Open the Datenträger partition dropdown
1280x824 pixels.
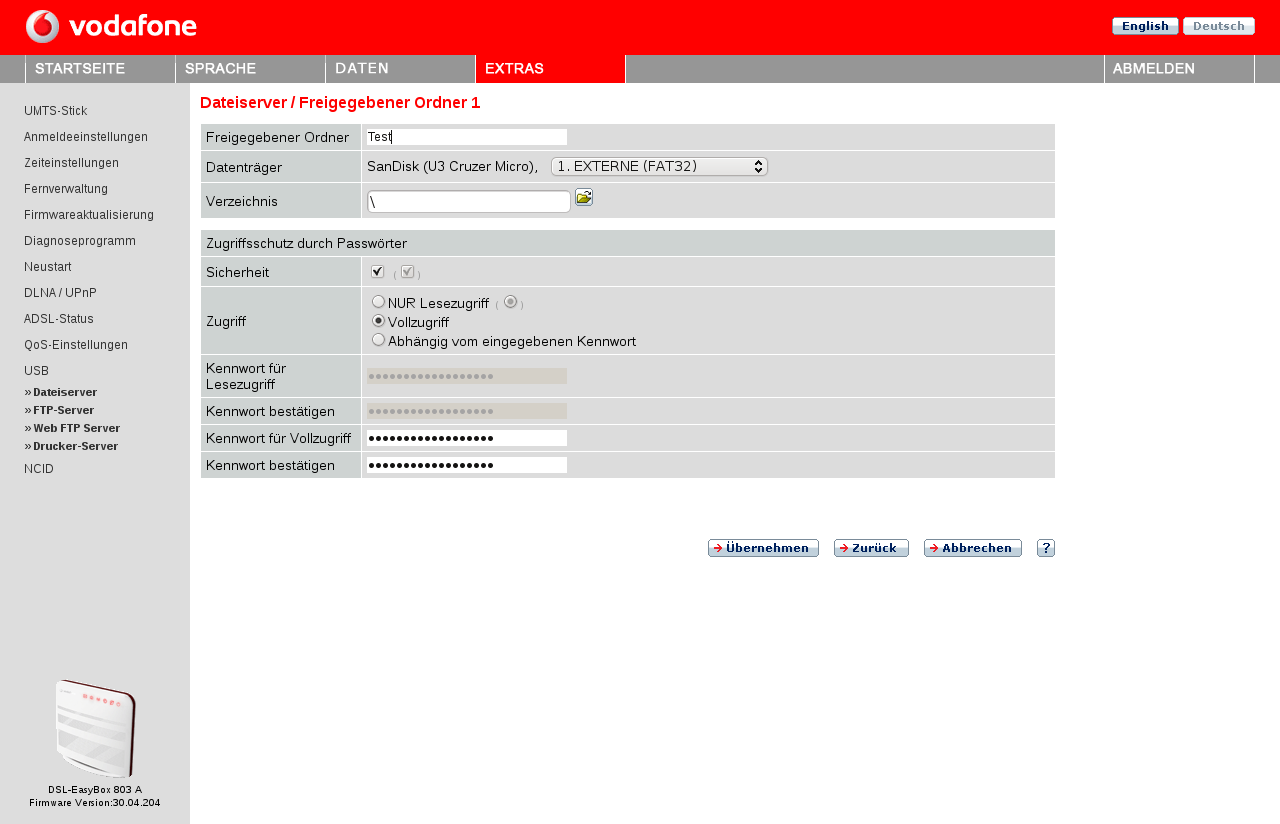pos(659,166)
